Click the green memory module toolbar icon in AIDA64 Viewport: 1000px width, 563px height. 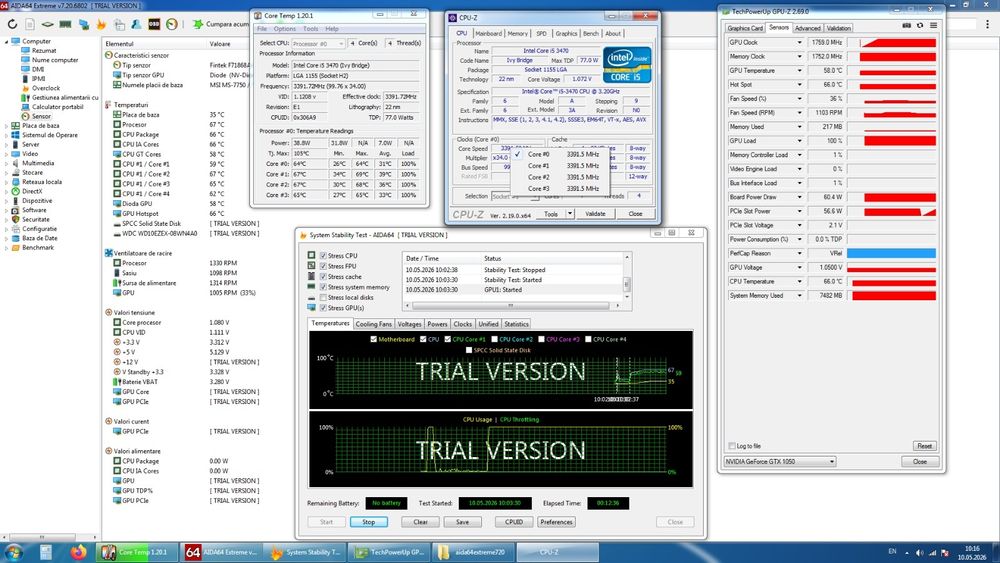[65, 24]
